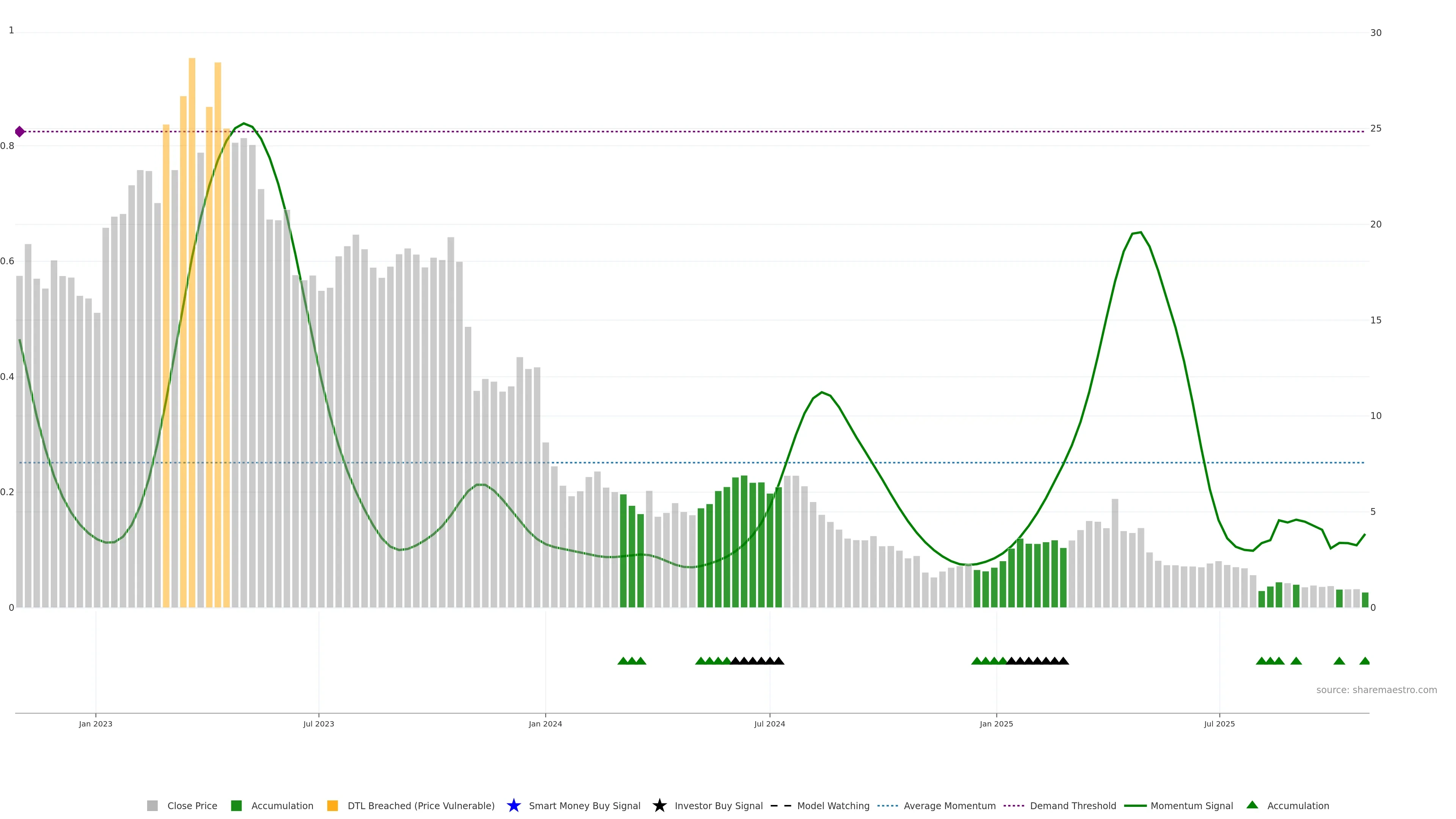Click the green Accumulation triangle legend icon

(x=1252, y=805)
